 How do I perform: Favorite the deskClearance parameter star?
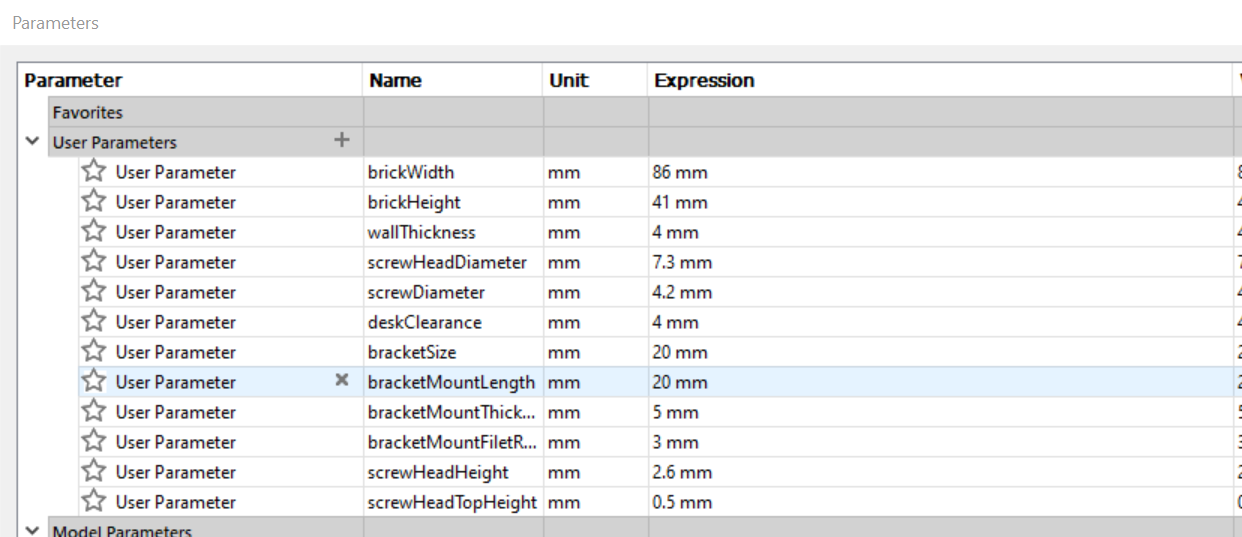(x=94, y=321)
